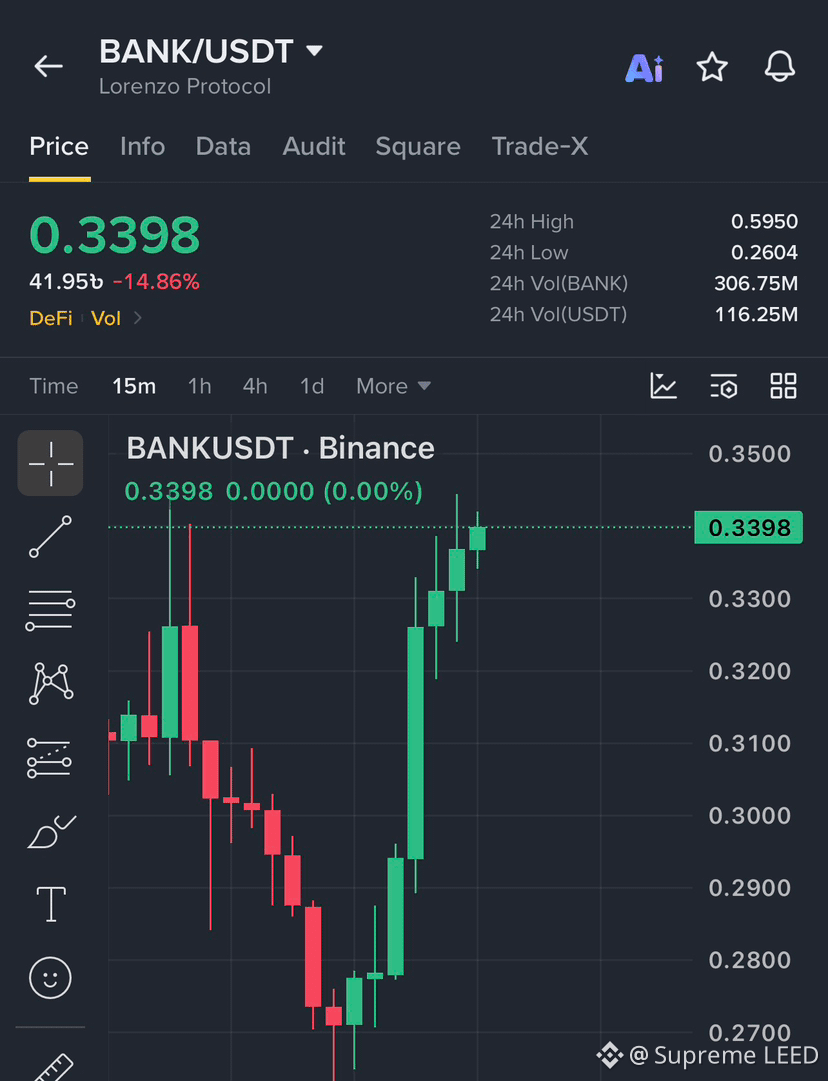
Task: Click the 0.3000 price axis label
Action: pyautogui.click(x=749, y=816)
